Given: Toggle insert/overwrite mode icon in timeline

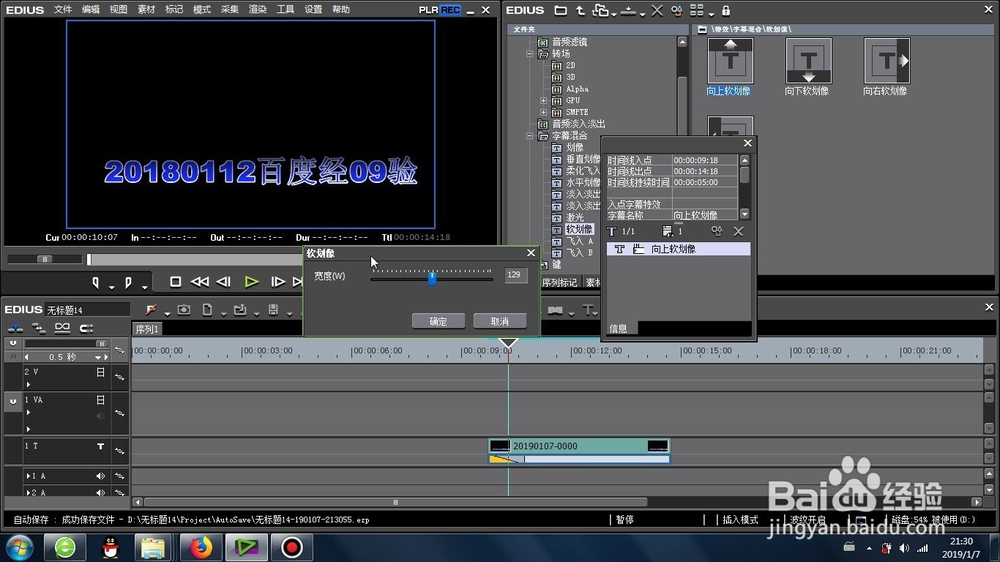Looking at the screenshot, I should click(15, 328).
